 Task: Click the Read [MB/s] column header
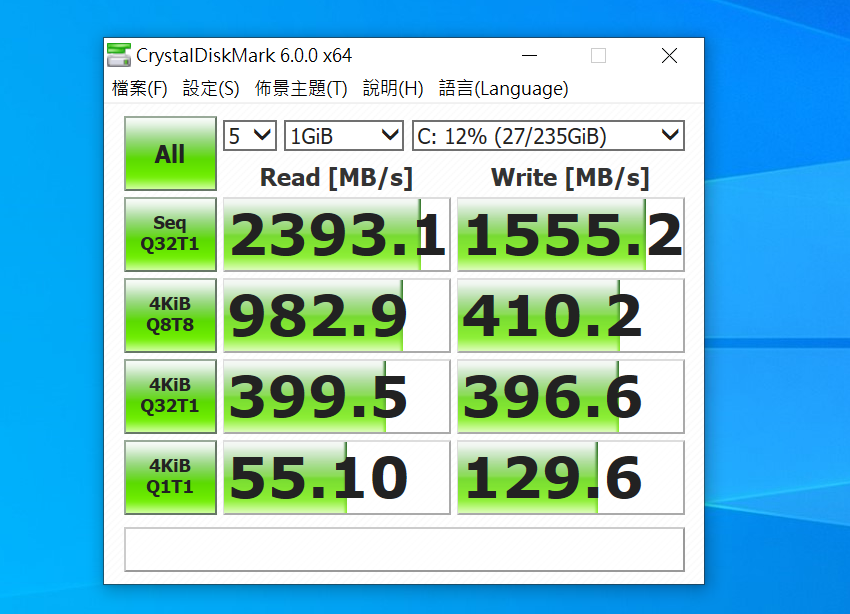pyautogui.click(x=336, y=178)
